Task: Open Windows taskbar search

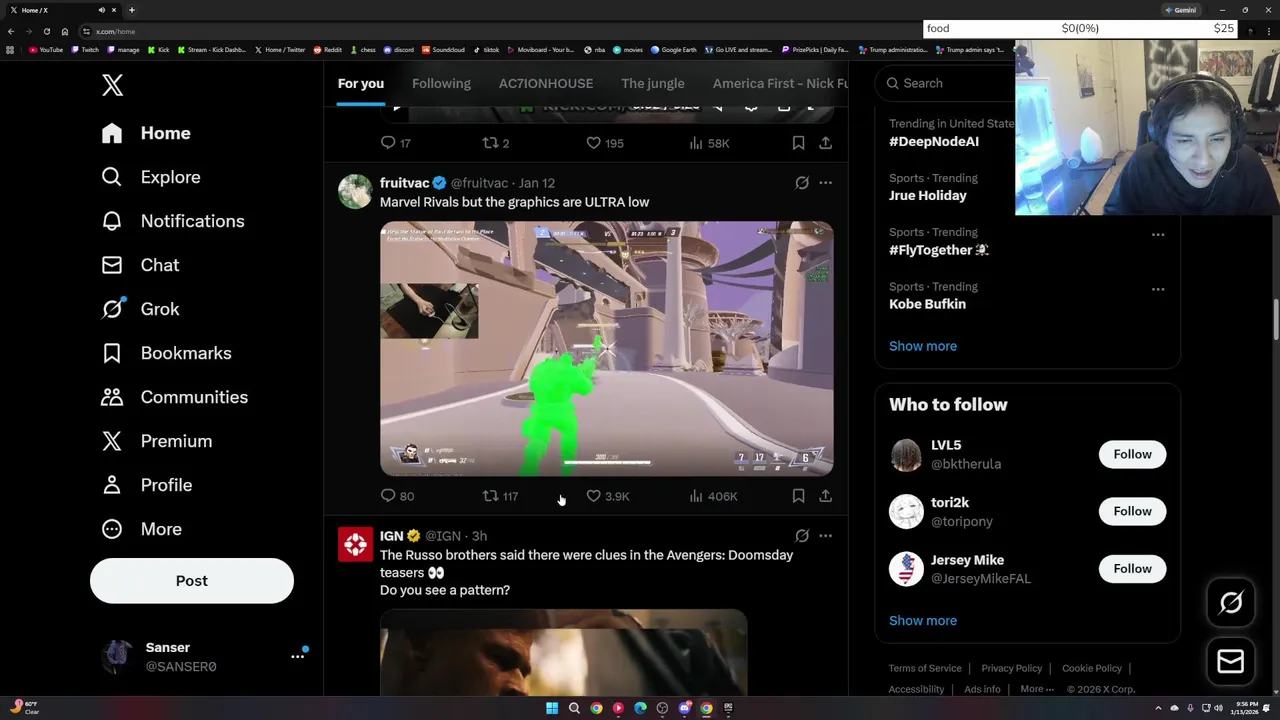Action: tap(574, 708)
